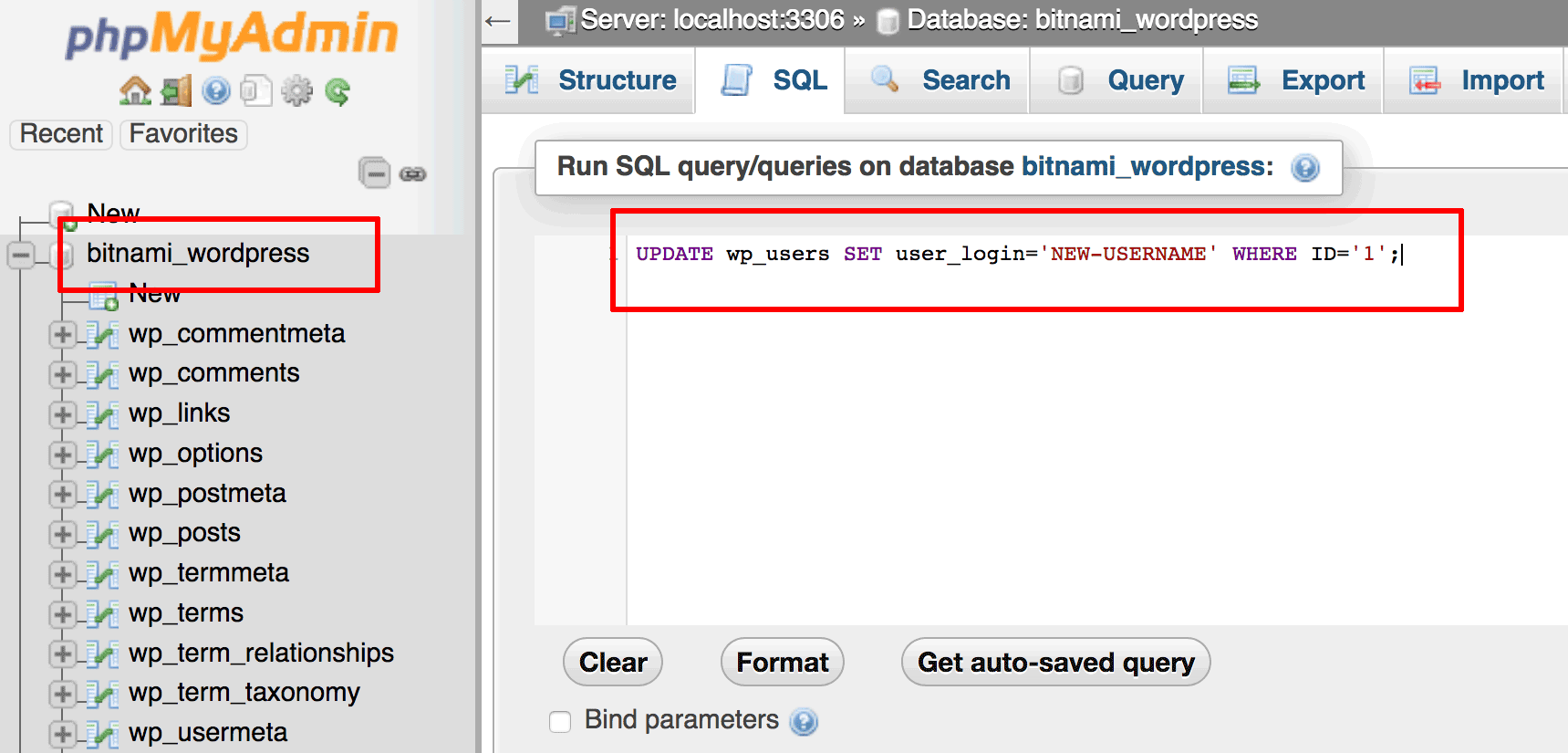Expand the wp_options table node
This screenshot has width=1568, height=753.
62,455
